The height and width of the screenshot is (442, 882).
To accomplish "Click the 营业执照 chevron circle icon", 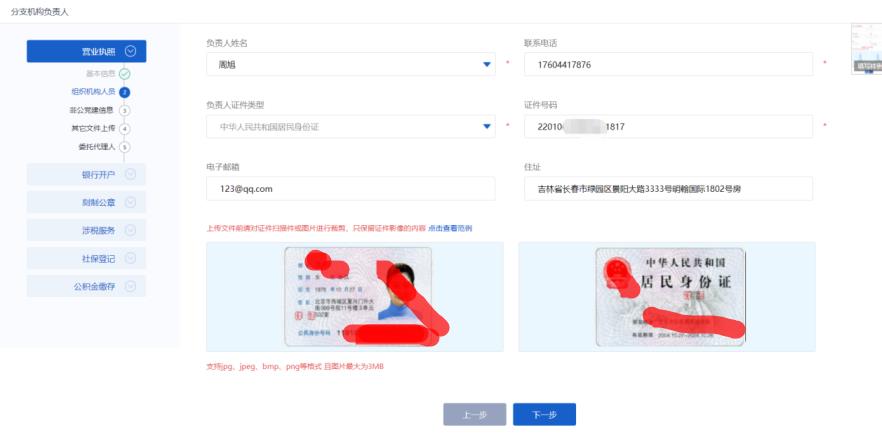I will pyautogui.click(x=130, y=51).
